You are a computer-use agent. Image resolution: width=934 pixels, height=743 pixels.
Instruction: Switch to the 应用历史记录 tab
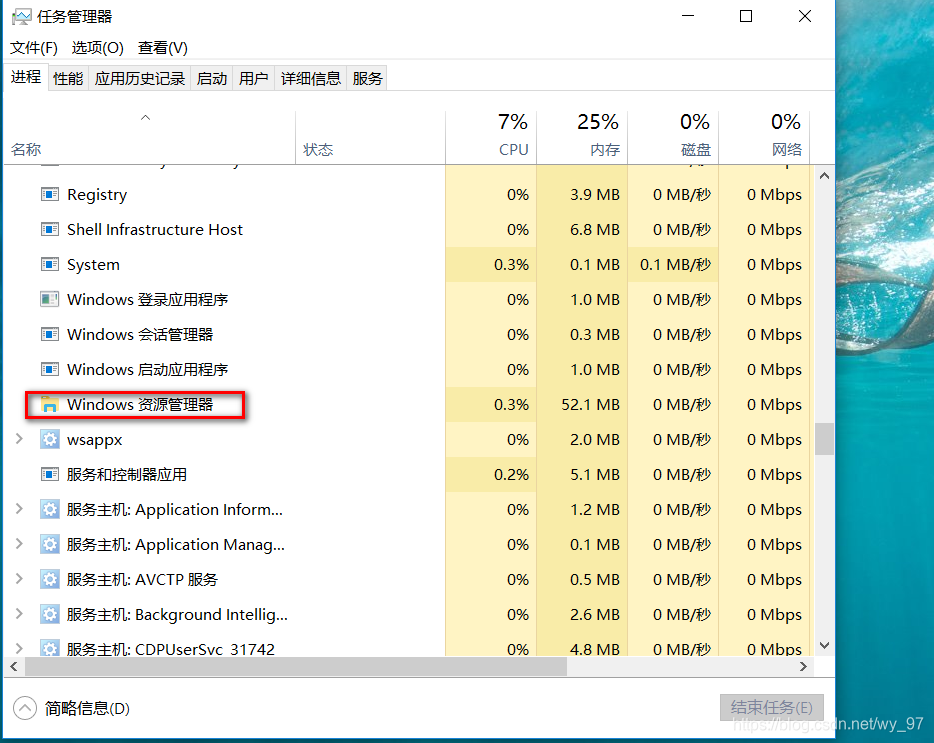point(140,79)
